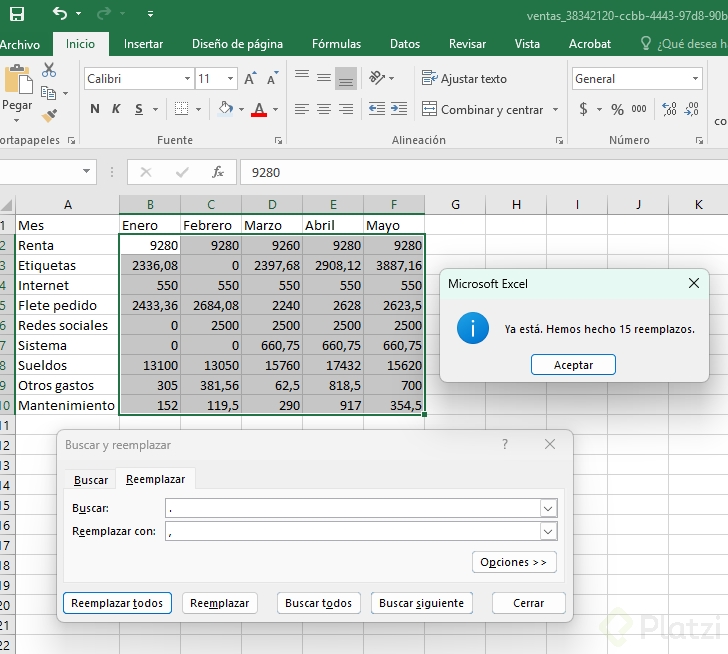Expand the General number format dropdown
The height and width of the screenshot is (654, 728).
coord(695,78)
